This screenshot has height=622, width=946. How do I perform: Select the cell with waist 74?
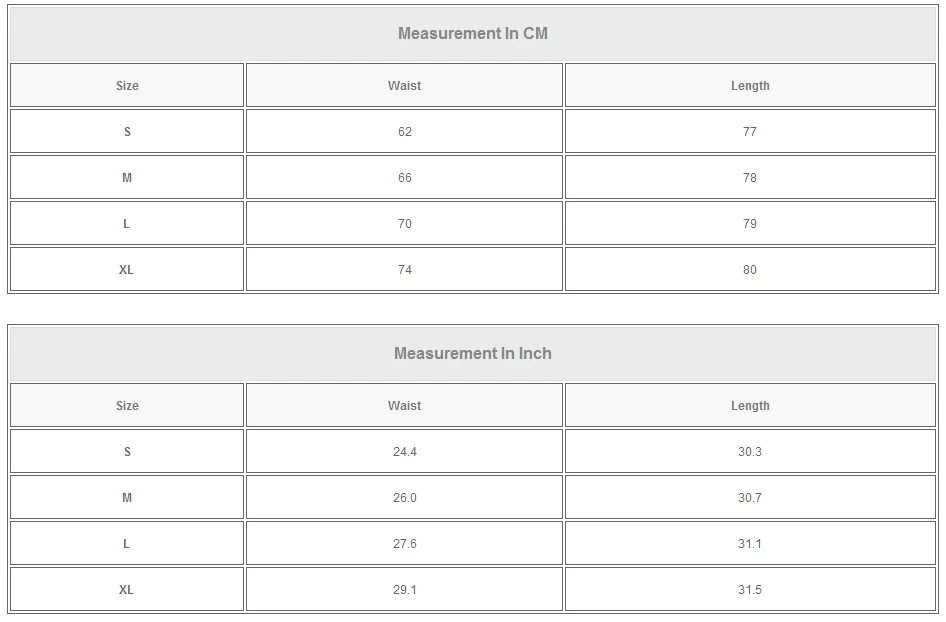click(404, 270)
